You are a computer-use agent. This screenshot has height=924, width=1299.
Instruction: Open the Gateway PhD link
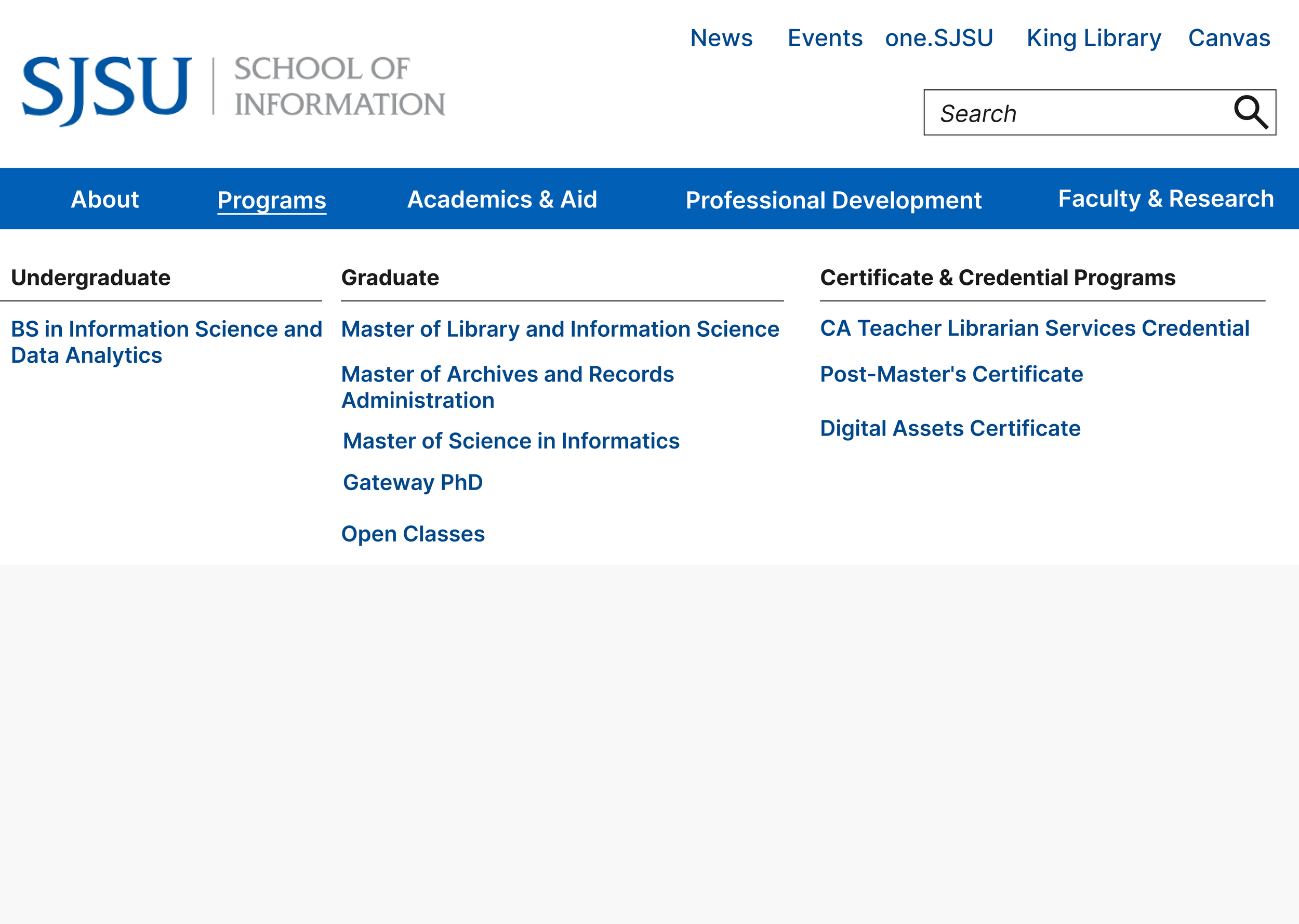point(413,482)
